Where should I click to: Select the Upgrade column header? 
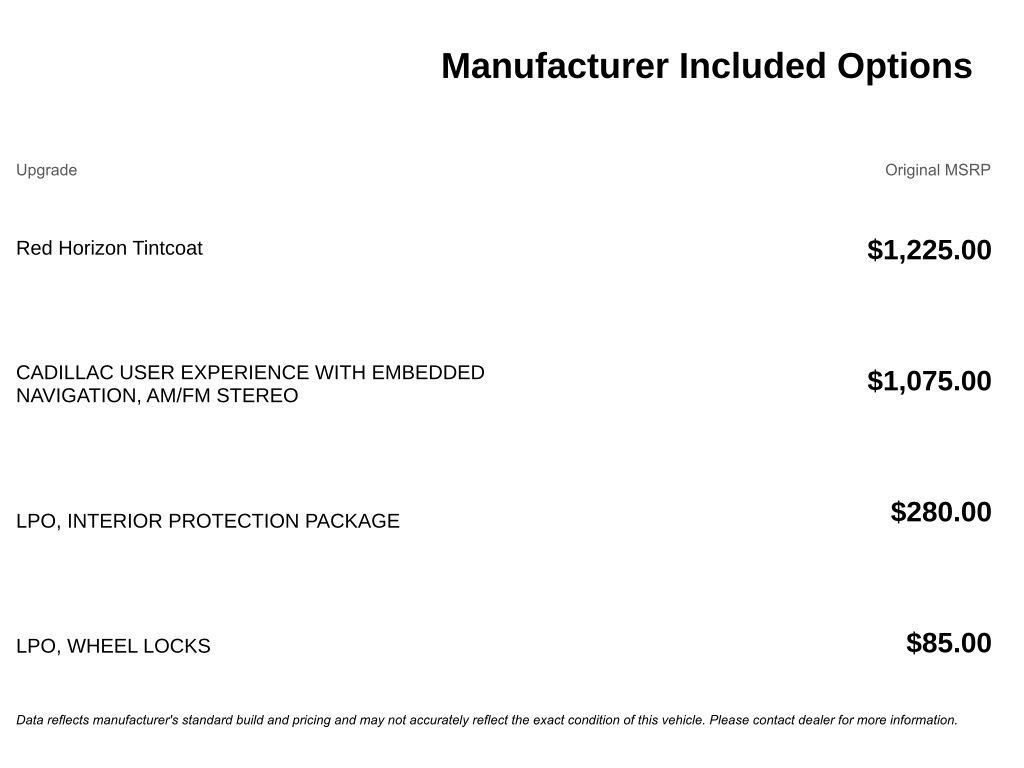click(x=46, y=170)
